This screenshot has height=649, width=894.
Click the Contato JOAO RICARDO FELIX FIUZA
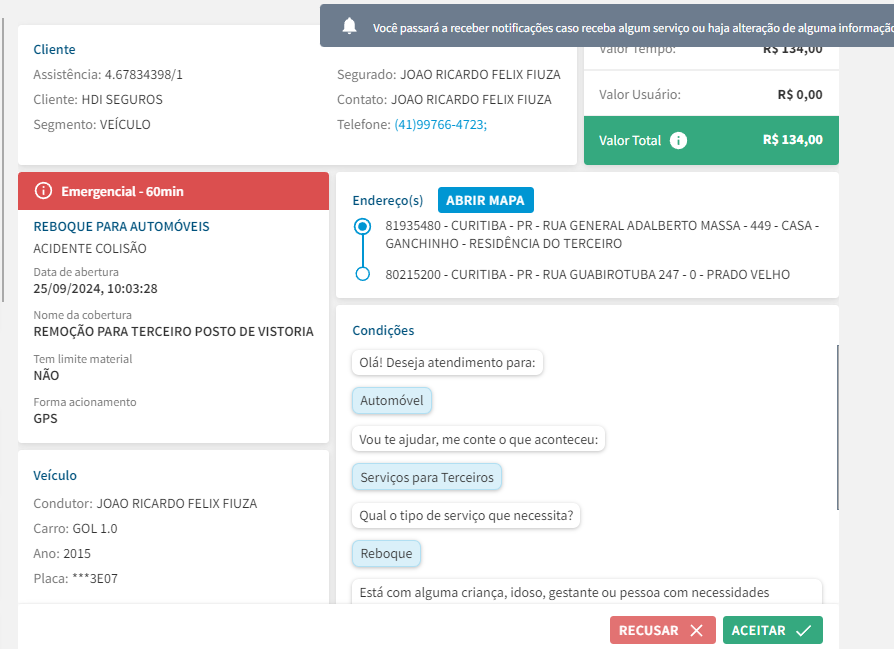click(x=471, y=100)
